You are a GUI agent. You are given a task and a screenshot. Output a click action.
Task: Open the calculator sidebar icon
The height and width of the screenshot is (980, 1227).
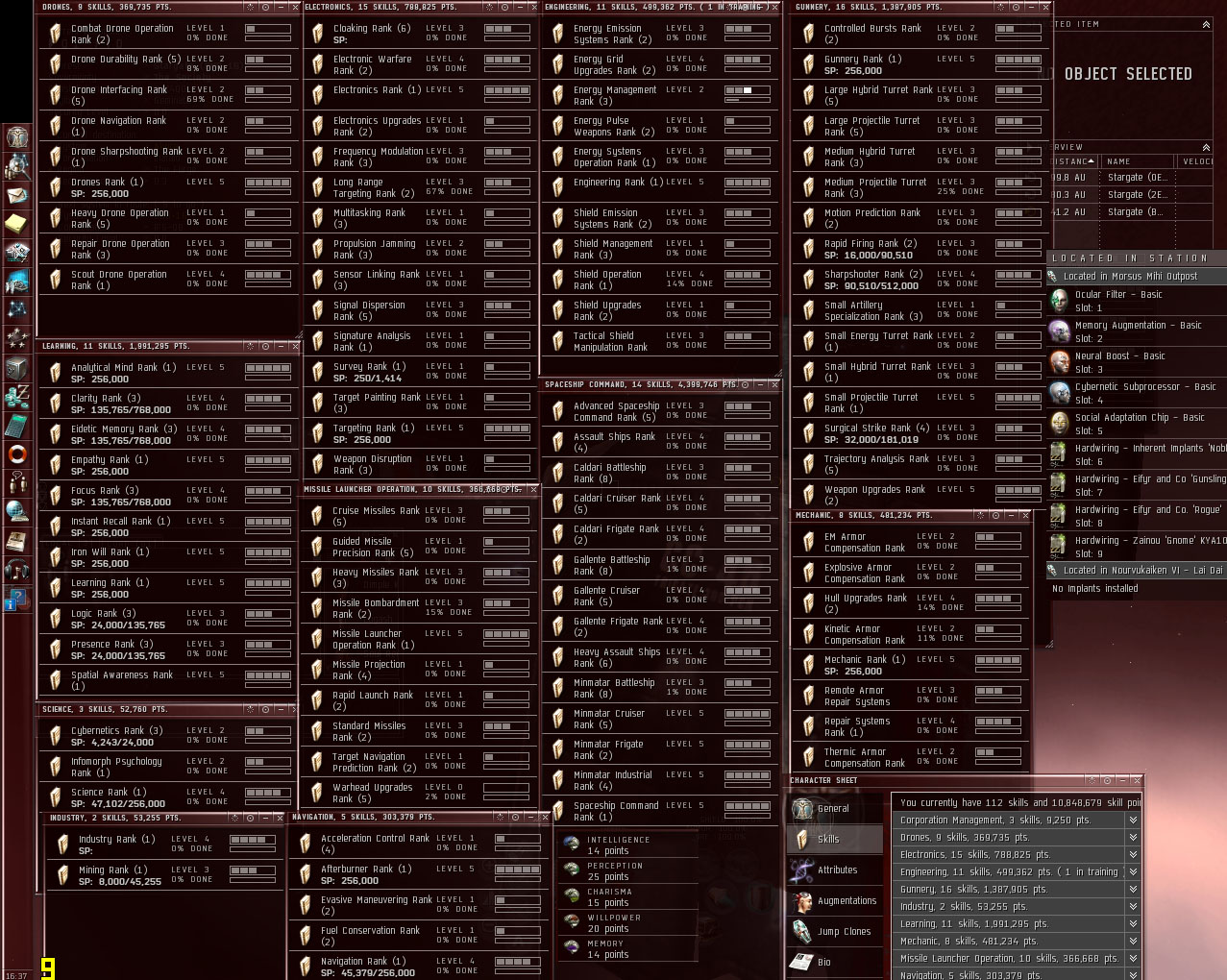[17, 425]
